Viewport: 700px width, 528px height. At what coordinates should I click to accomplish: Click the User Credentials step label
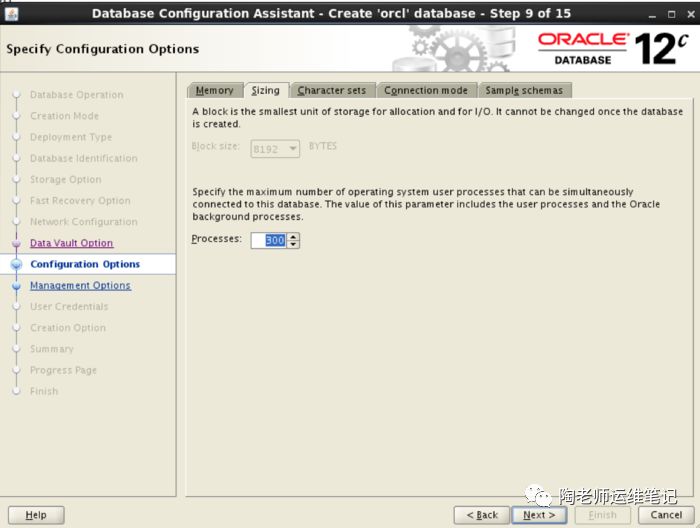pos(69,307)
